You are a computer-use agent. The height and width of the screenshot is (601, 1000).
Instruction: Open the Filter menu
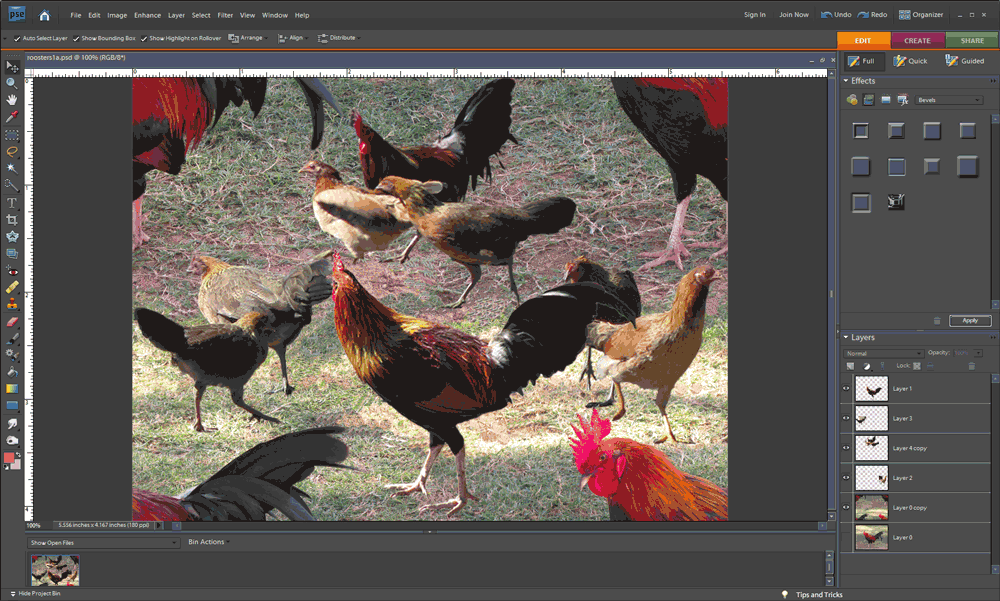coord(225,15)
